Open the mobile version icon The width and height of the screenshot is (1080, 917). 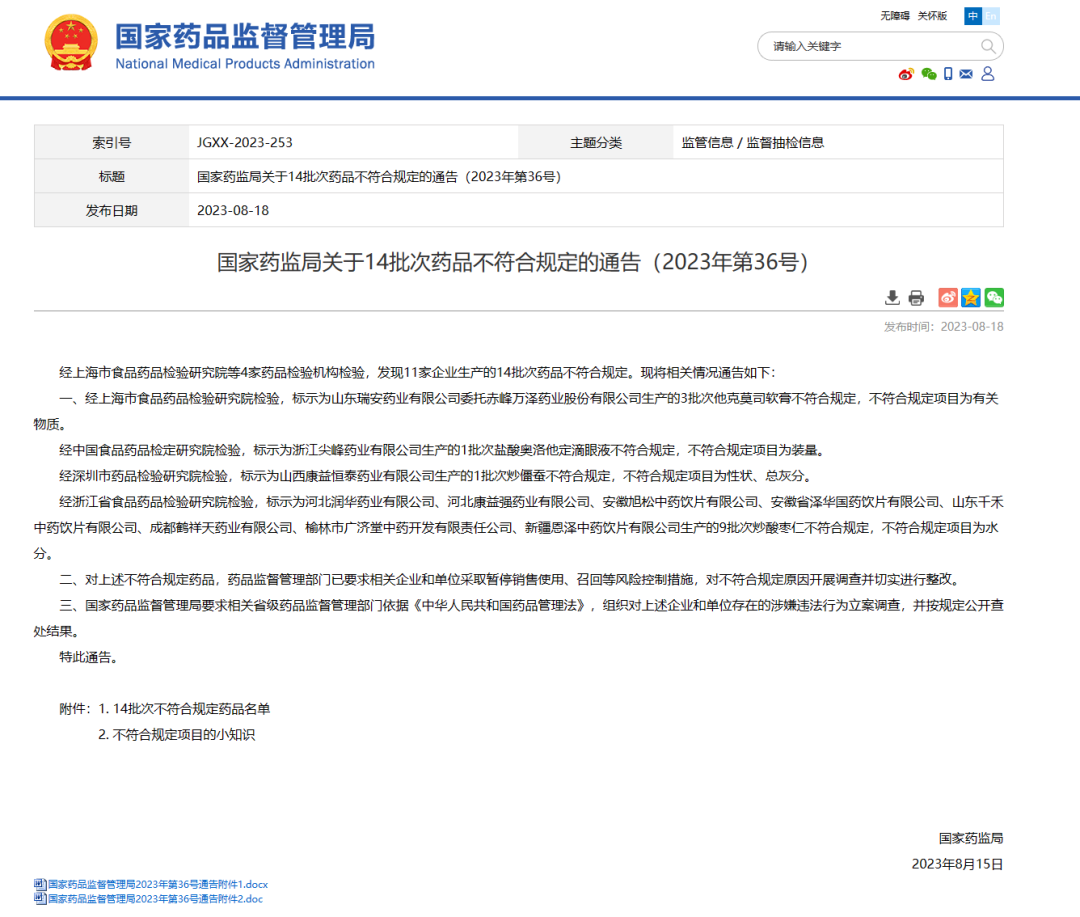point(948,73)
